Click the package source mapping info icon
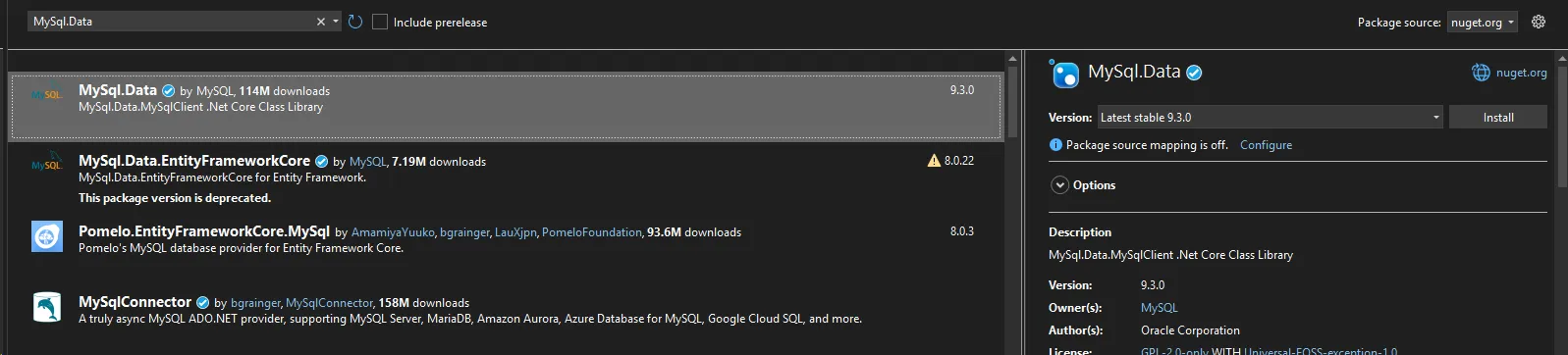The image size is (1568, 355). pos(1055,145)
